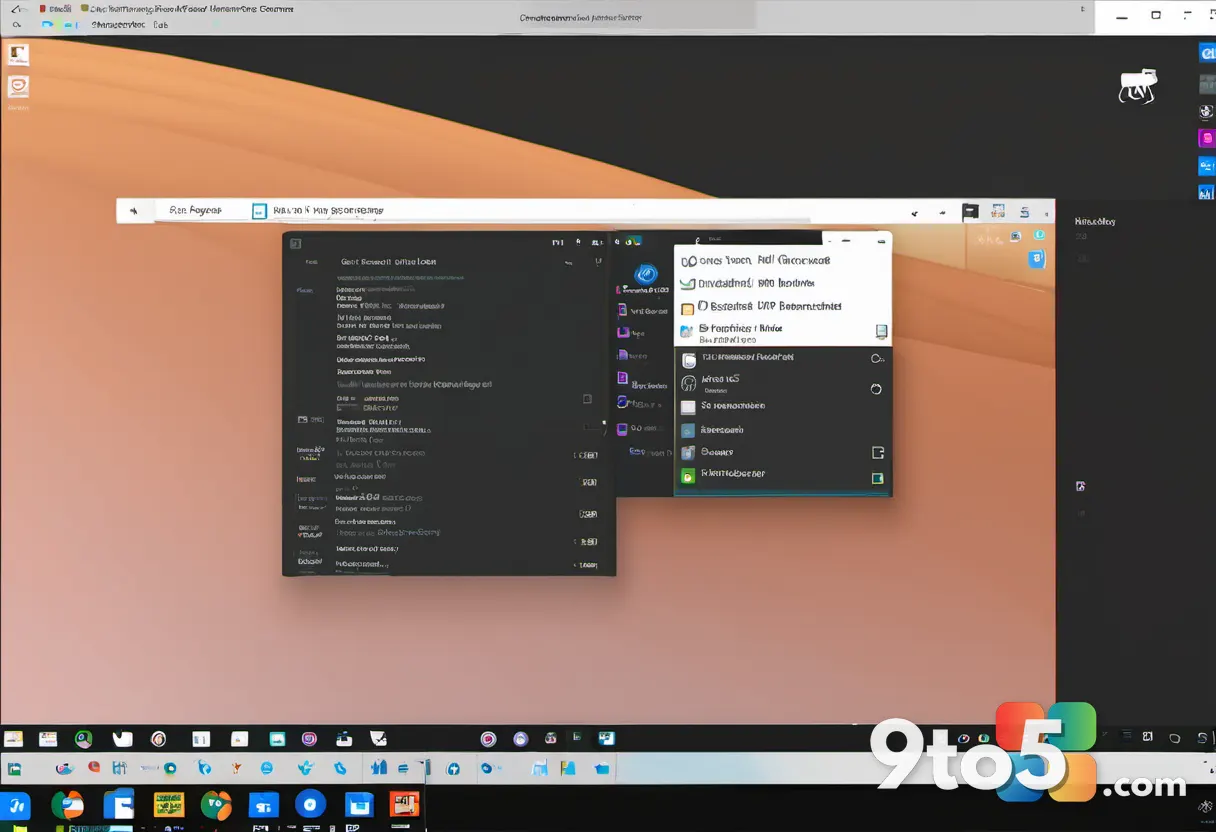Screen dimensions: 1216x832
Task: Open the green magnifier circle icon in the taskbar
Action: coord(83,739)
